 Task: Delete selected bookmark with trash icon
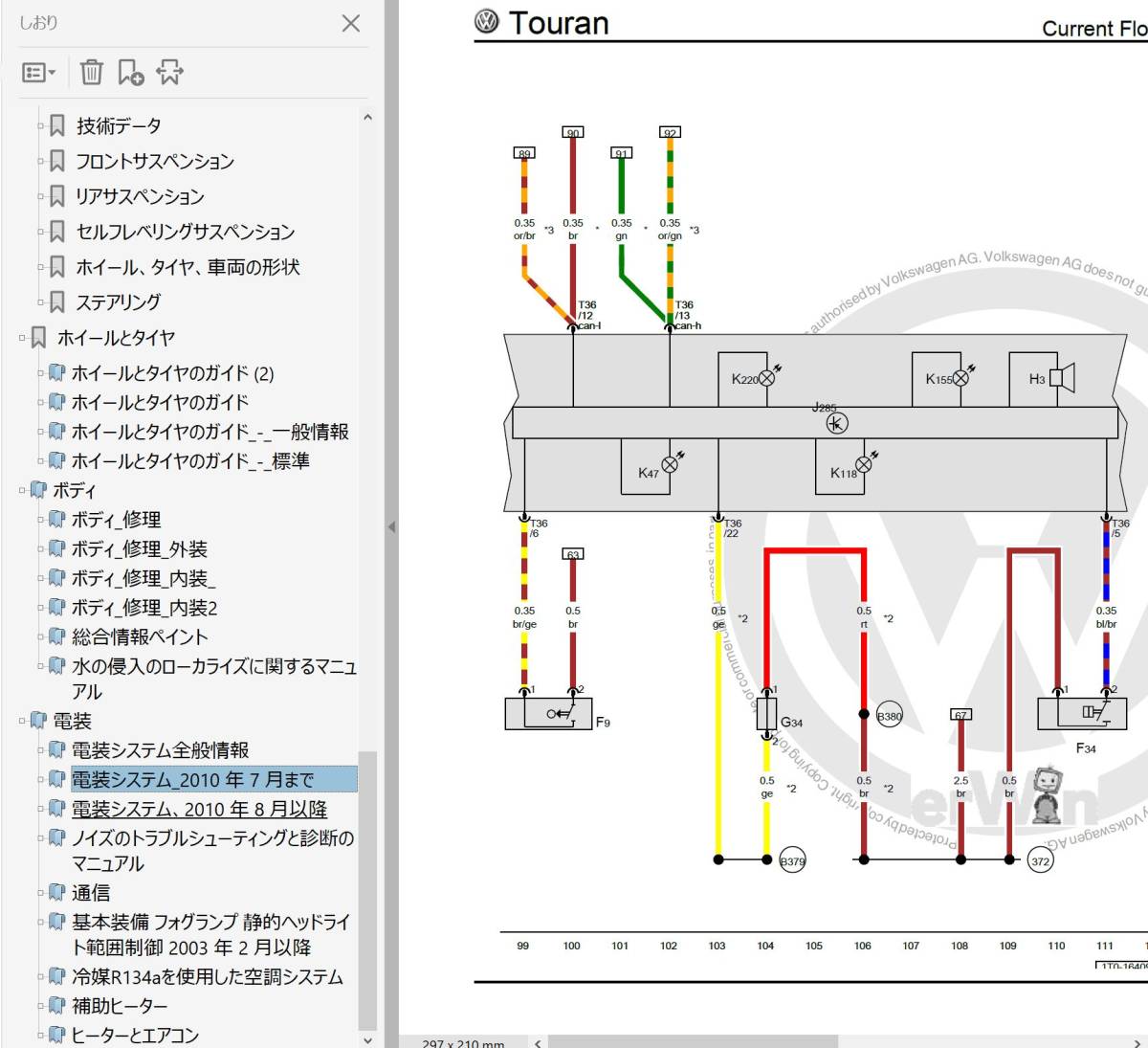point(91,72)
